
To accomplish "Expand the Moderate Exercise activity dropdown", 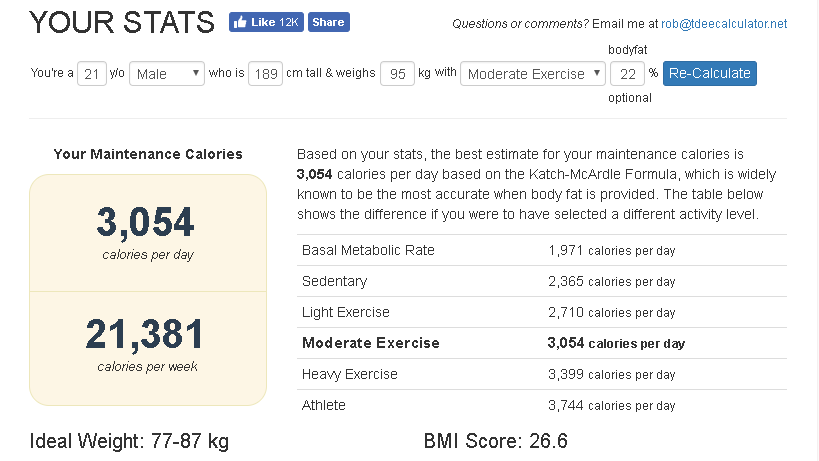I will pos(533,74).
